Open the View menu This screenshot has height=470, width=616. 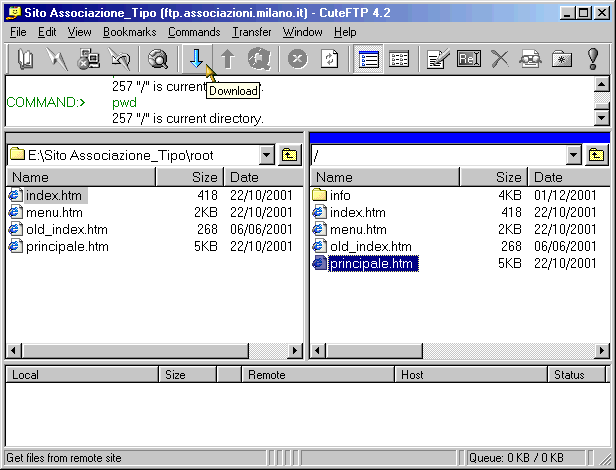coord(79,32)
